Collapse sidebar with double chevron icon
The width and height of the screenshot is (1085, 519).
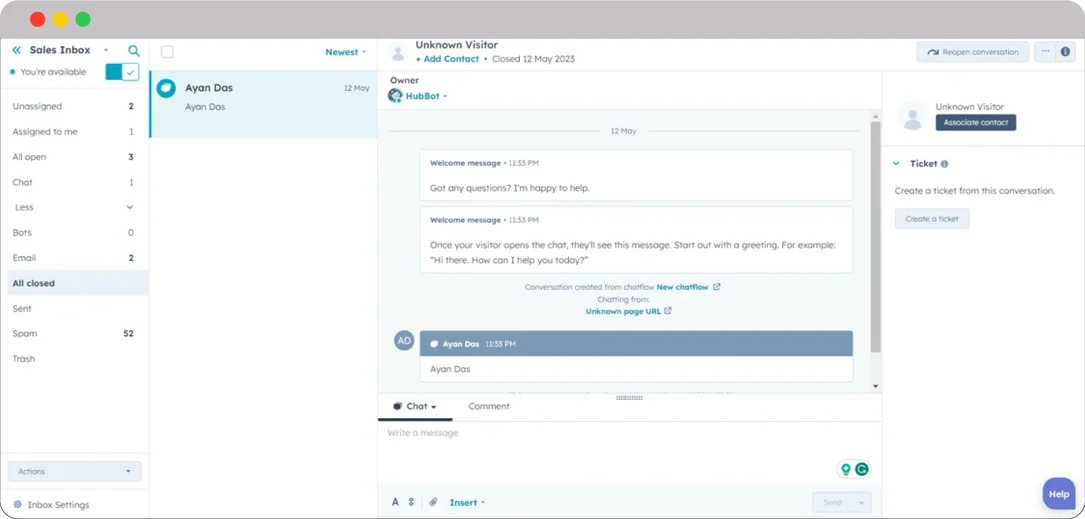pyautogui.click(x=17, y=51)
